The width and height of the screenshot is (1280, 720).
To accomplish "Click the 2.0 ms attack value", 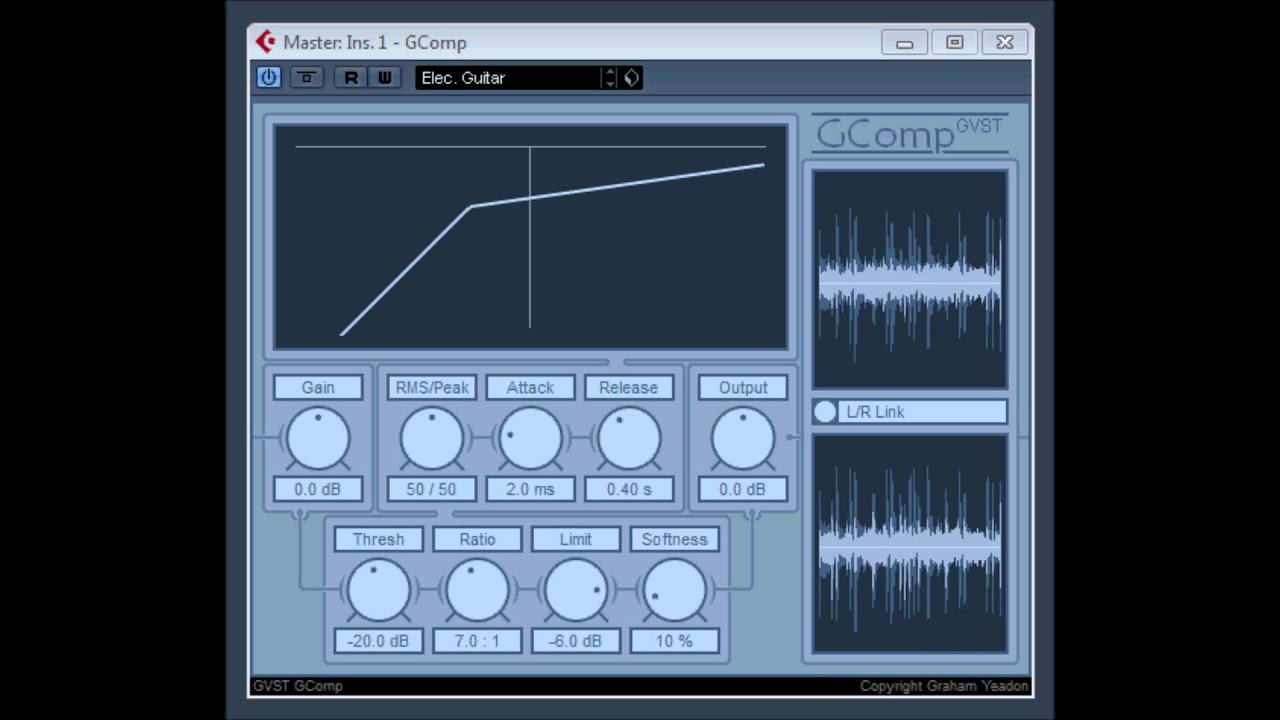I will point(530,489).
